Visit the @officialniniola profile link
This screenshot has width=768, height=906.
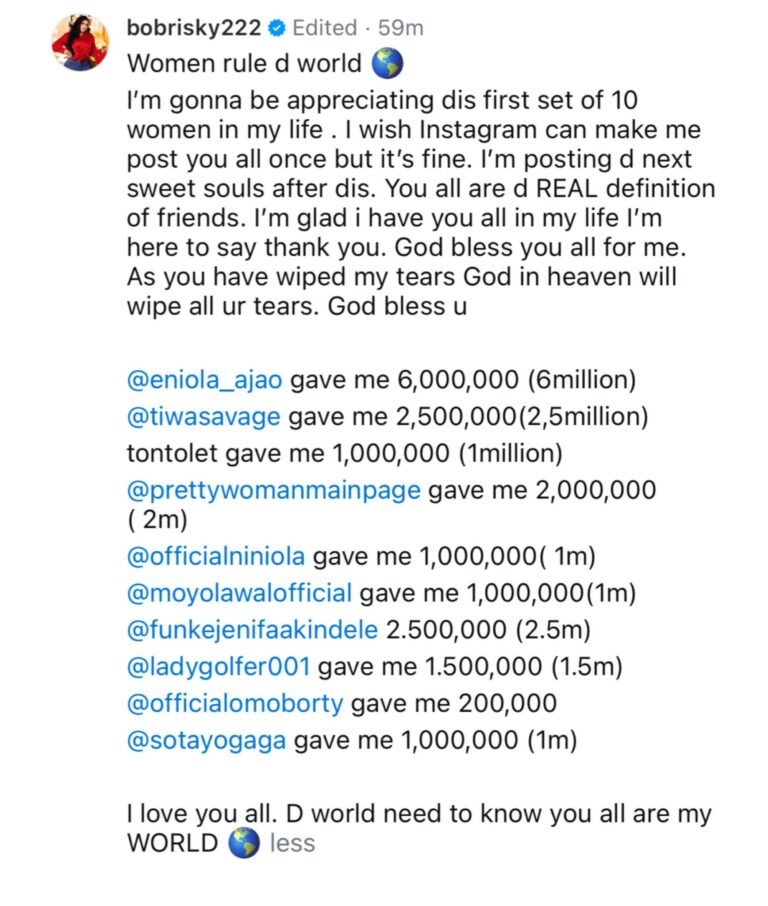click(216, 556)
